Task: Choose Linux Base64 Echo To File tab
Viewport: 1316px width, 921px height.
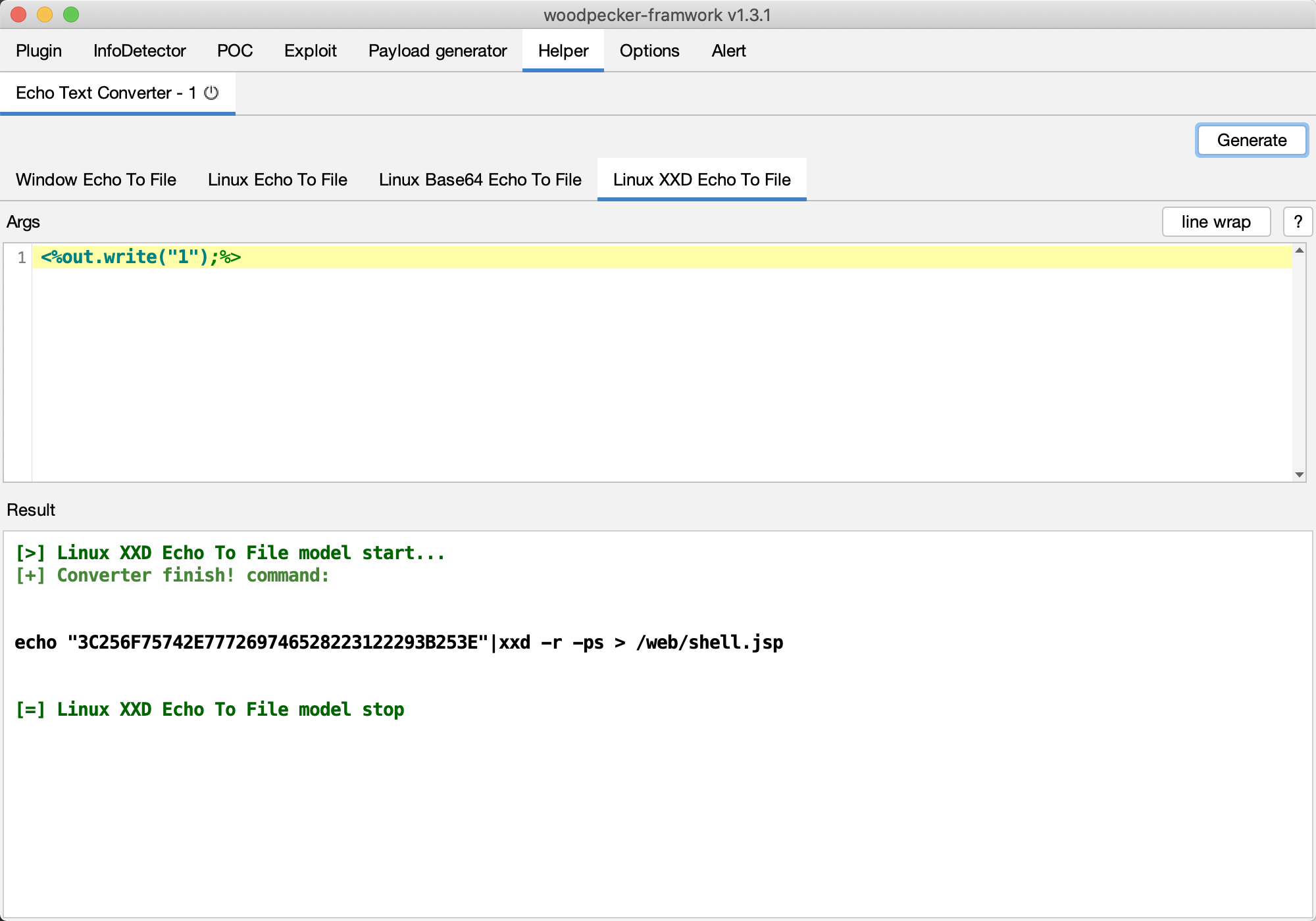Action: (480, 180)
